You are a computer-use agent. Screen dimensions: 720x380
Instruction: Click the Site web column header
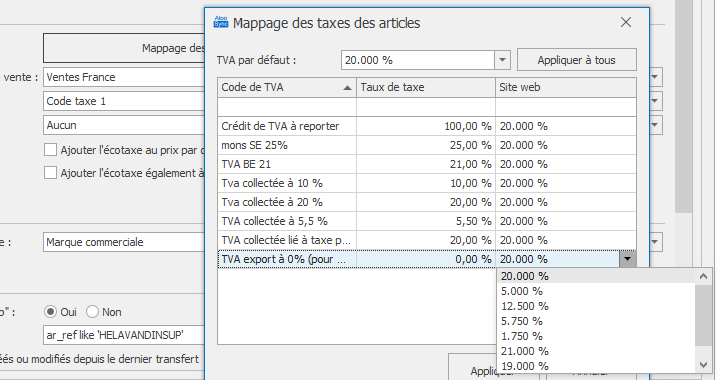(x=566, y=87)
